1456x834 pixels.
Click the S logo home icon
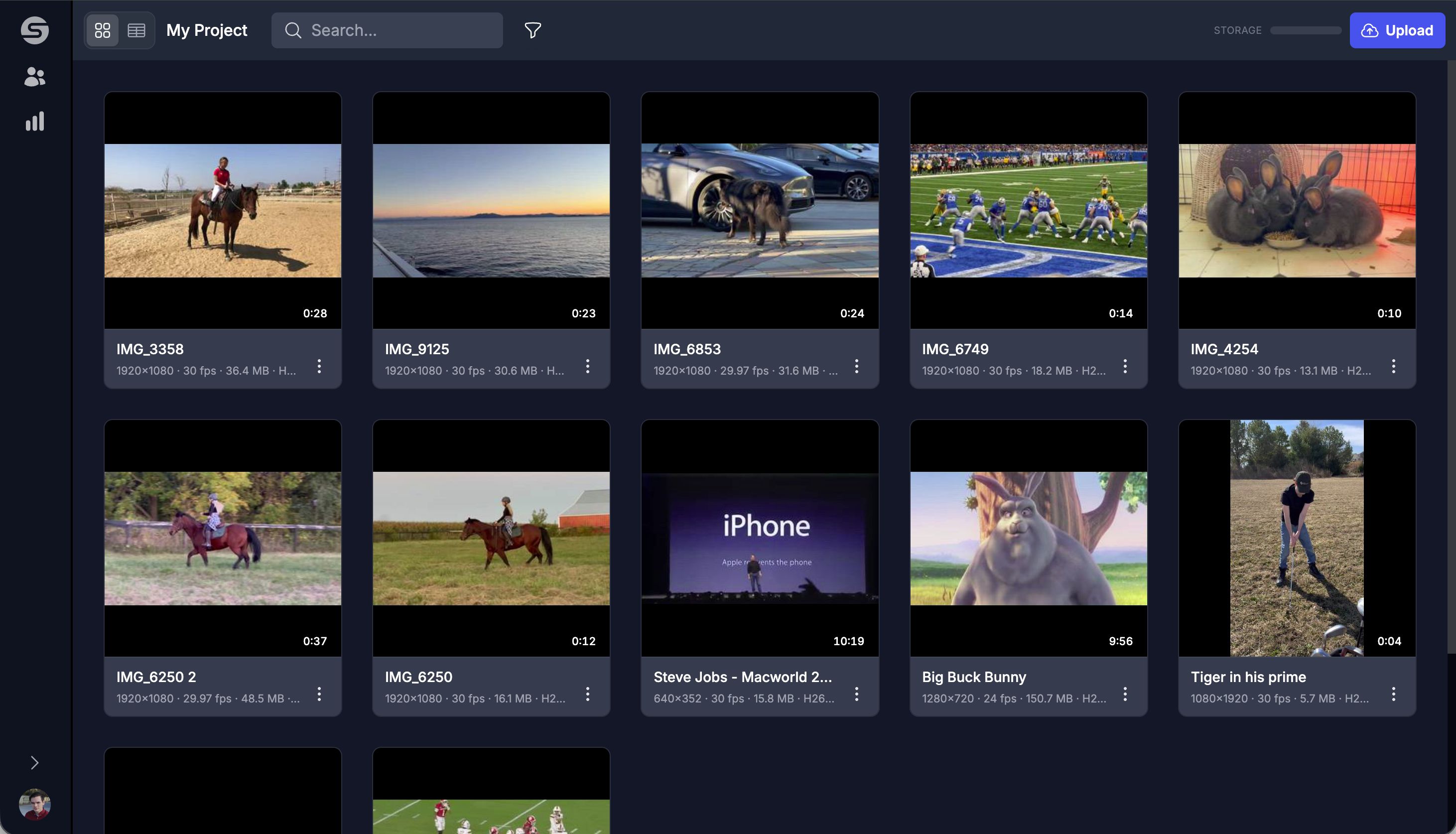click(x=34, y=30)
